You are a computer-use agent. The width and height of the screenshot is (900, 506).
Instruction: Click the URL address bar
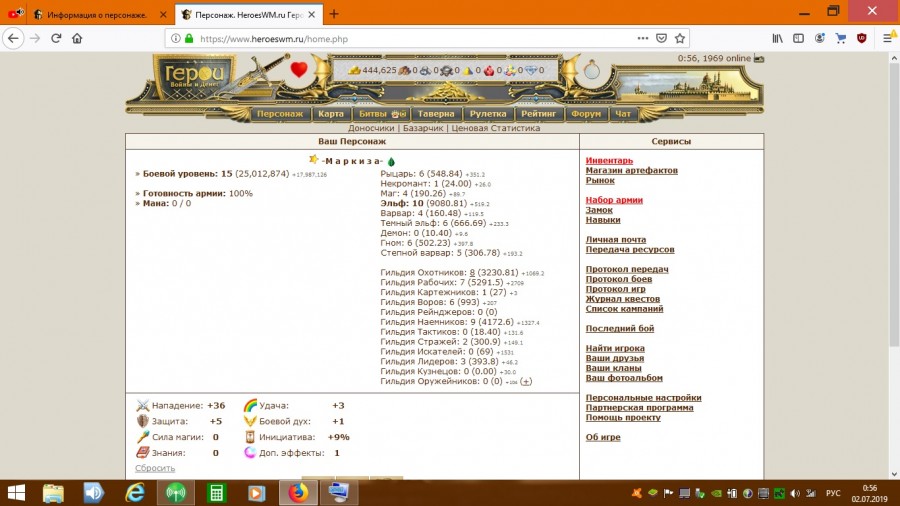pyautogui.click(x=400, y=38)
